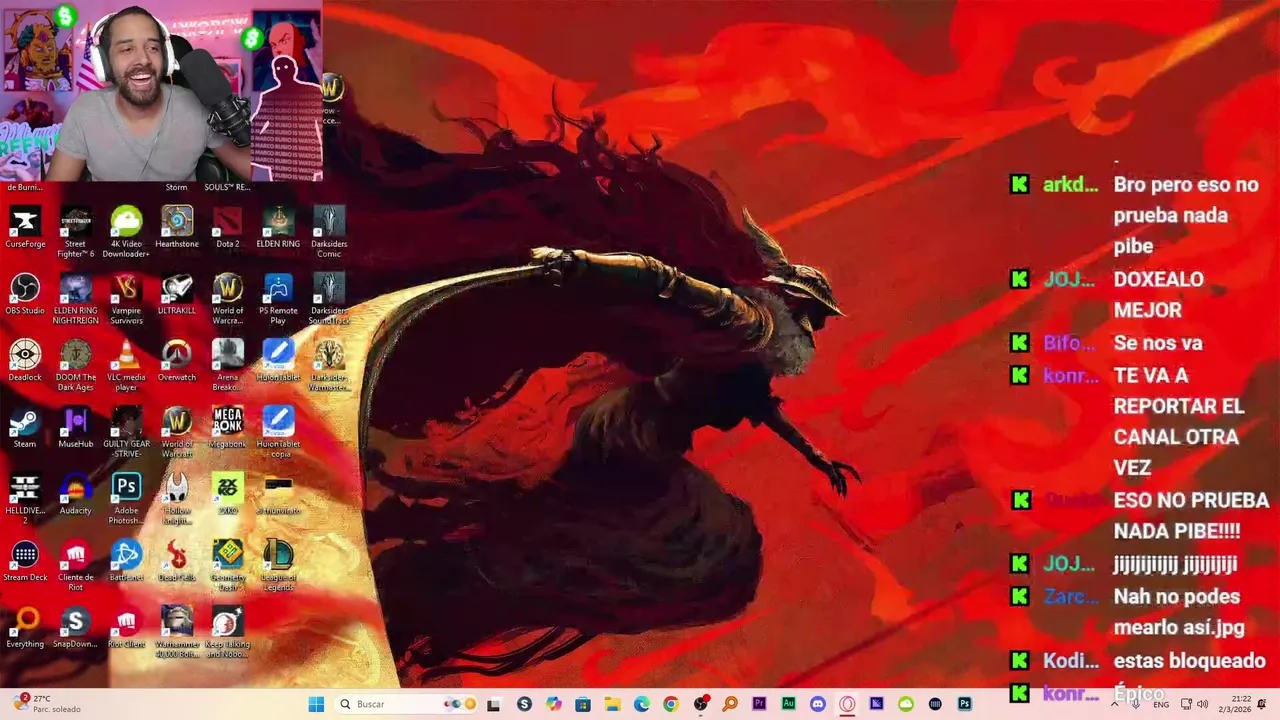Click the streamer webcam overlay
The image size is (1280, 720).
pos(162,90)
